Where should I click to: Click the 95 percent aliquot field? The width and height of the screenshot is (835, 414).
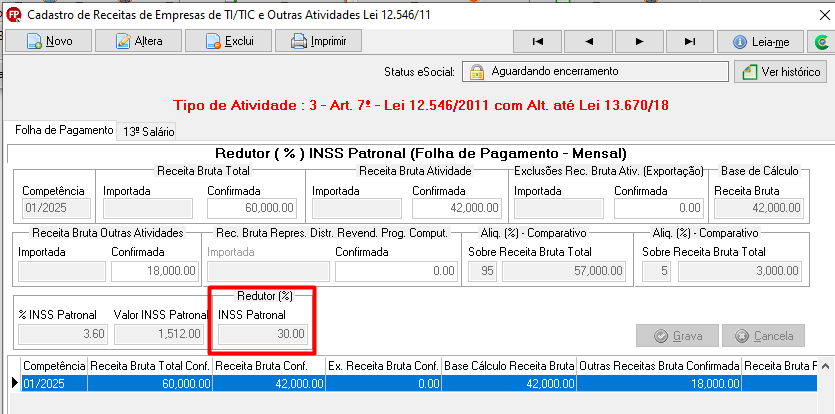482,271
